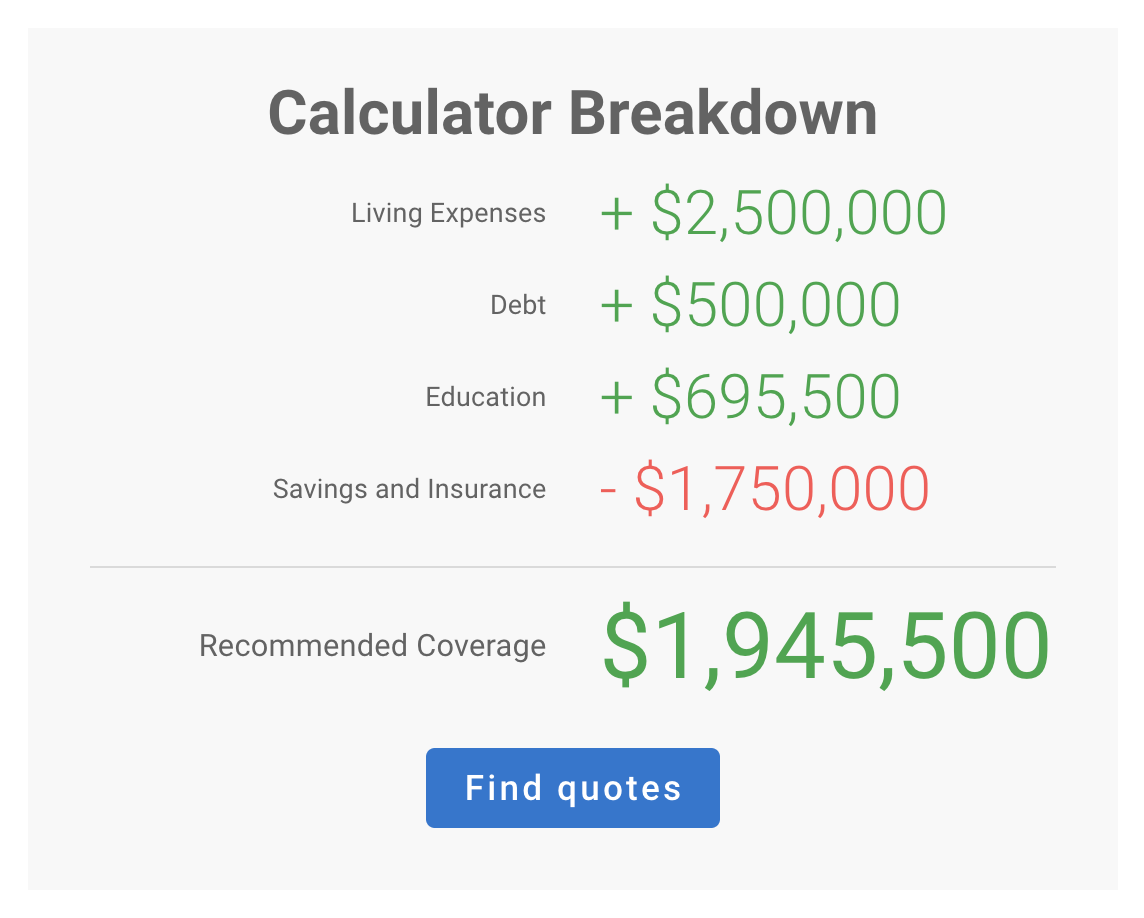
Task: Click the $500,000 debt amount
Action: [775, 305]
